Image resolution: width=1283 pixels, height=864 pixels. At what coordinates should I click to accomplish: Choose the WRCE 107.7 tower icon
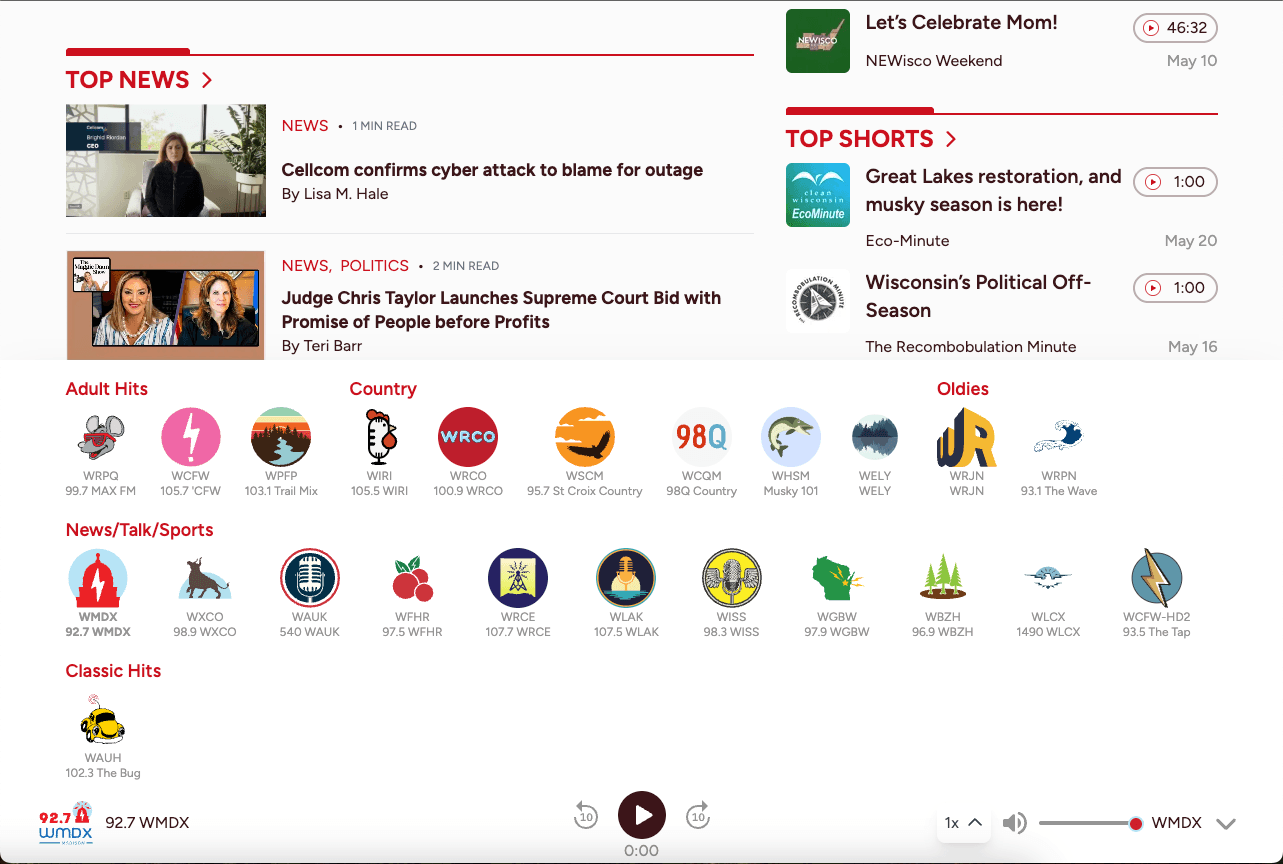click(518, 578)
